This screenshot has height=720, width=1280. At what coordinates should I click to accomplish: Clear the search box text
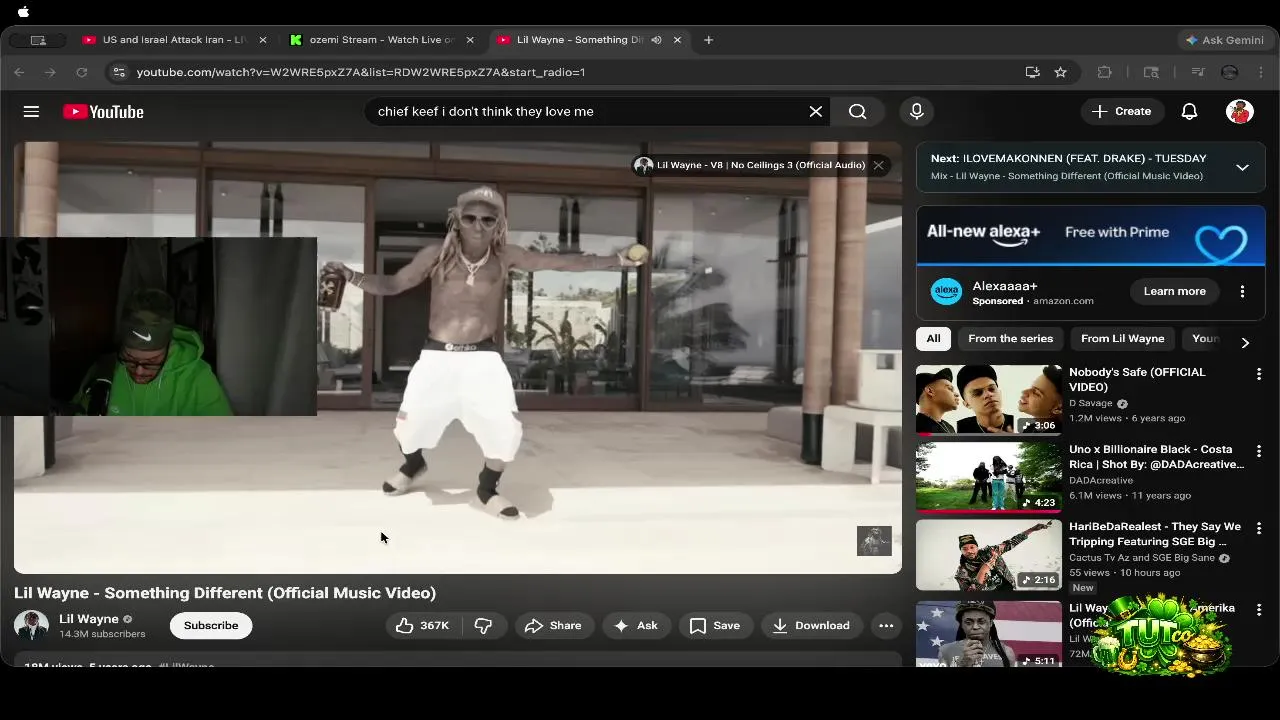[x=816, y=111]
